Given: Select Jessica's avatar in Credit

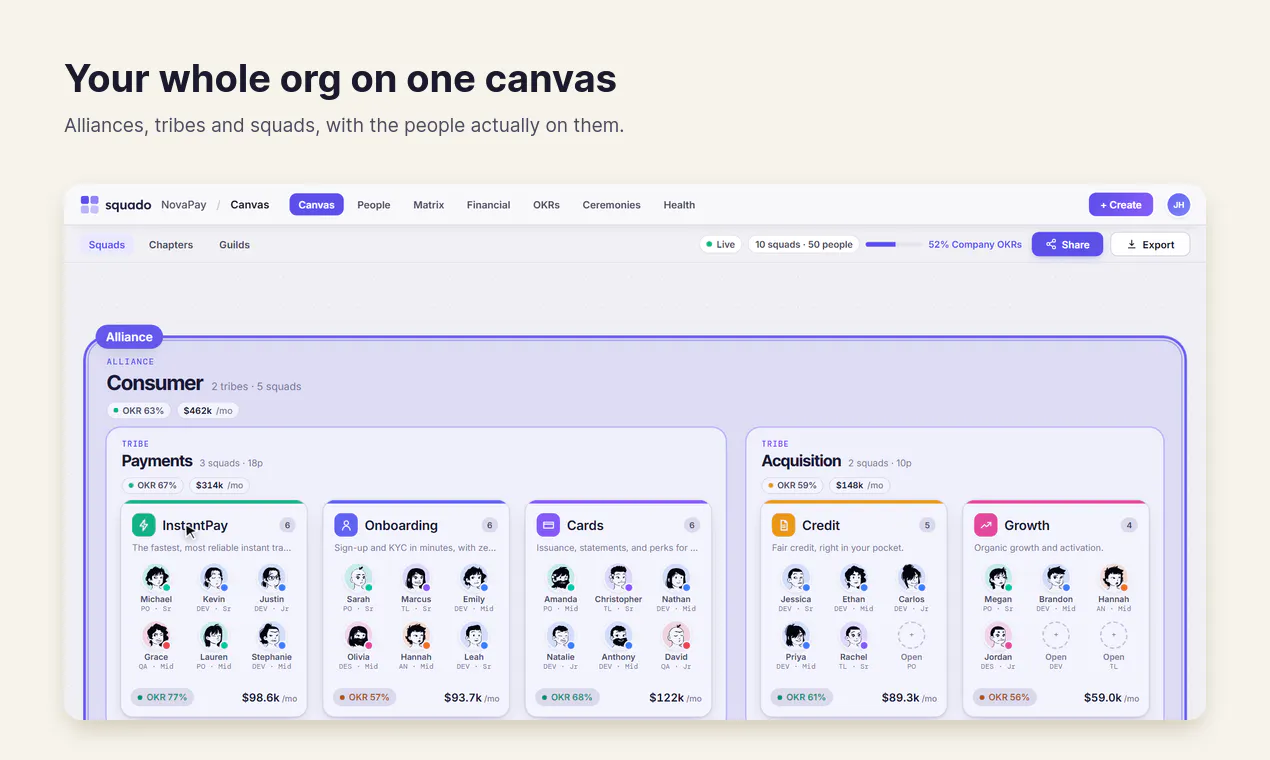Looking at the screenshot, I should tap(796, 578).
